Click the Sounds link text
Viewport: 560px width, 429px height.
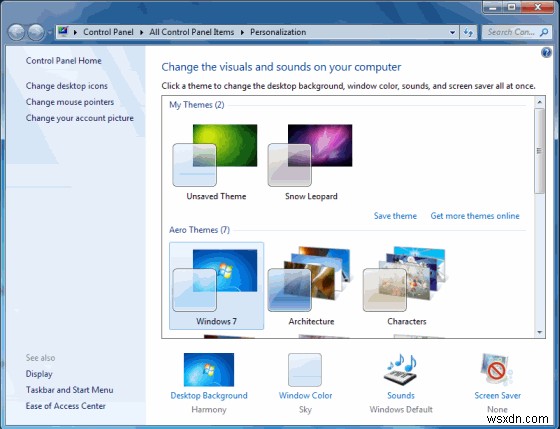coord(401,395)
